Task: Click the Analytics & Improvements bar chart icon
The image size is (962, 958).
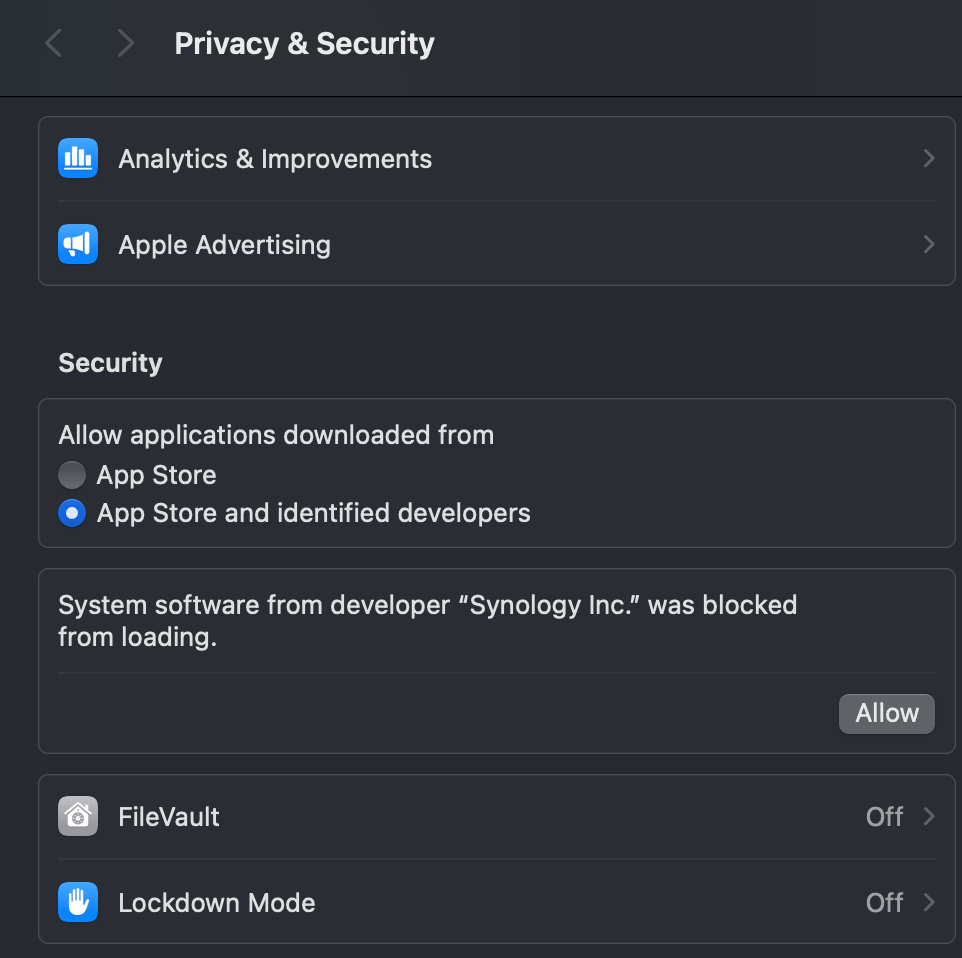Action: pyautogui.click(x=78, y=158)
